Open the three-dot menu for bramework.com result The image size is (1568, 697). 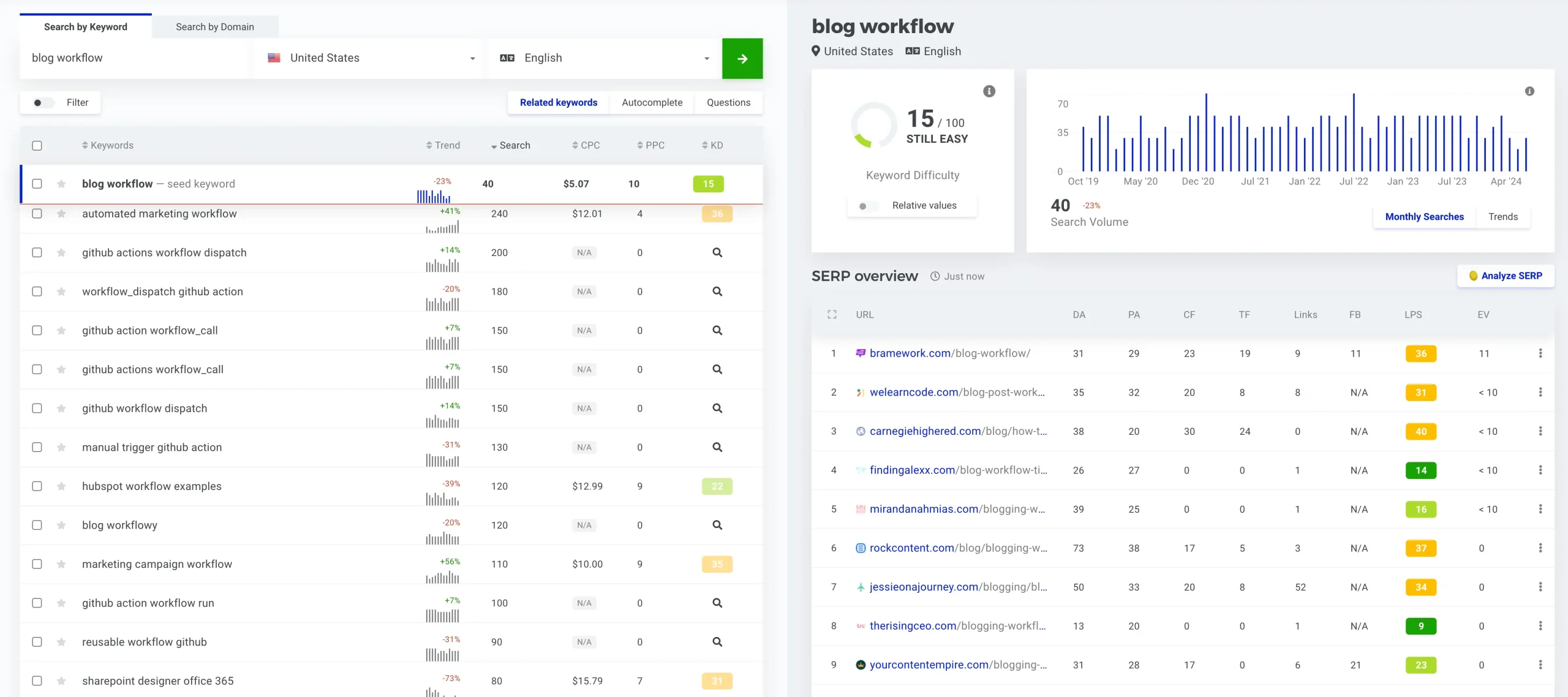pyautogui.click(x=1541, y=353)
